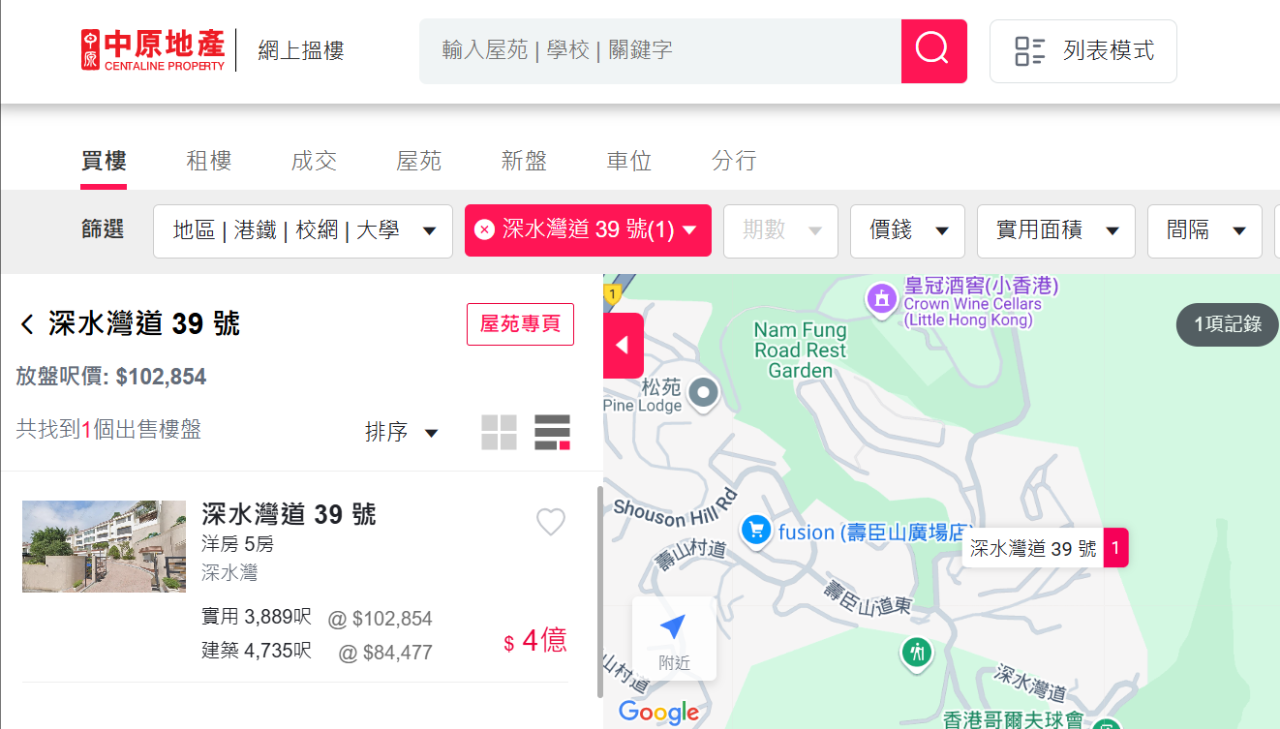Click the fusion supermarket map pin
The width and height of the screenshot is (1280, 729).
[x=755, y=530]
